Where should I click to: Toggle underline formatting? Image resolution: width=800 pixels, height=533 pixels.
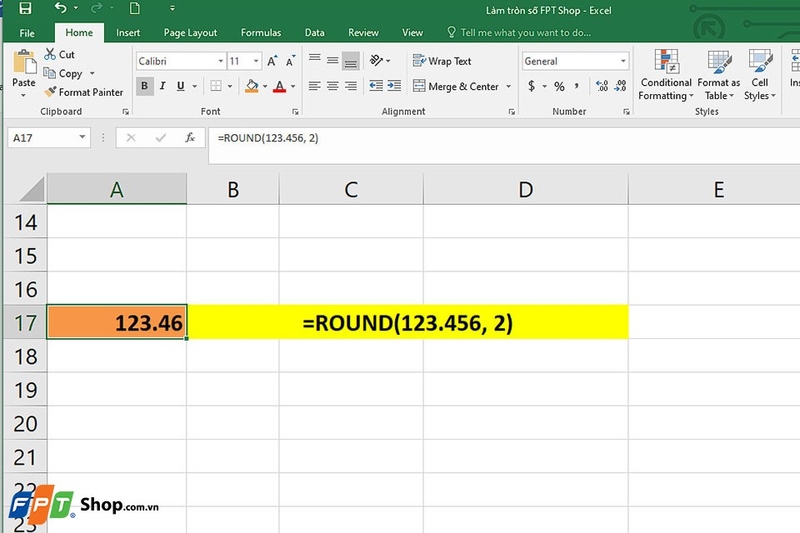coord(181,86)
